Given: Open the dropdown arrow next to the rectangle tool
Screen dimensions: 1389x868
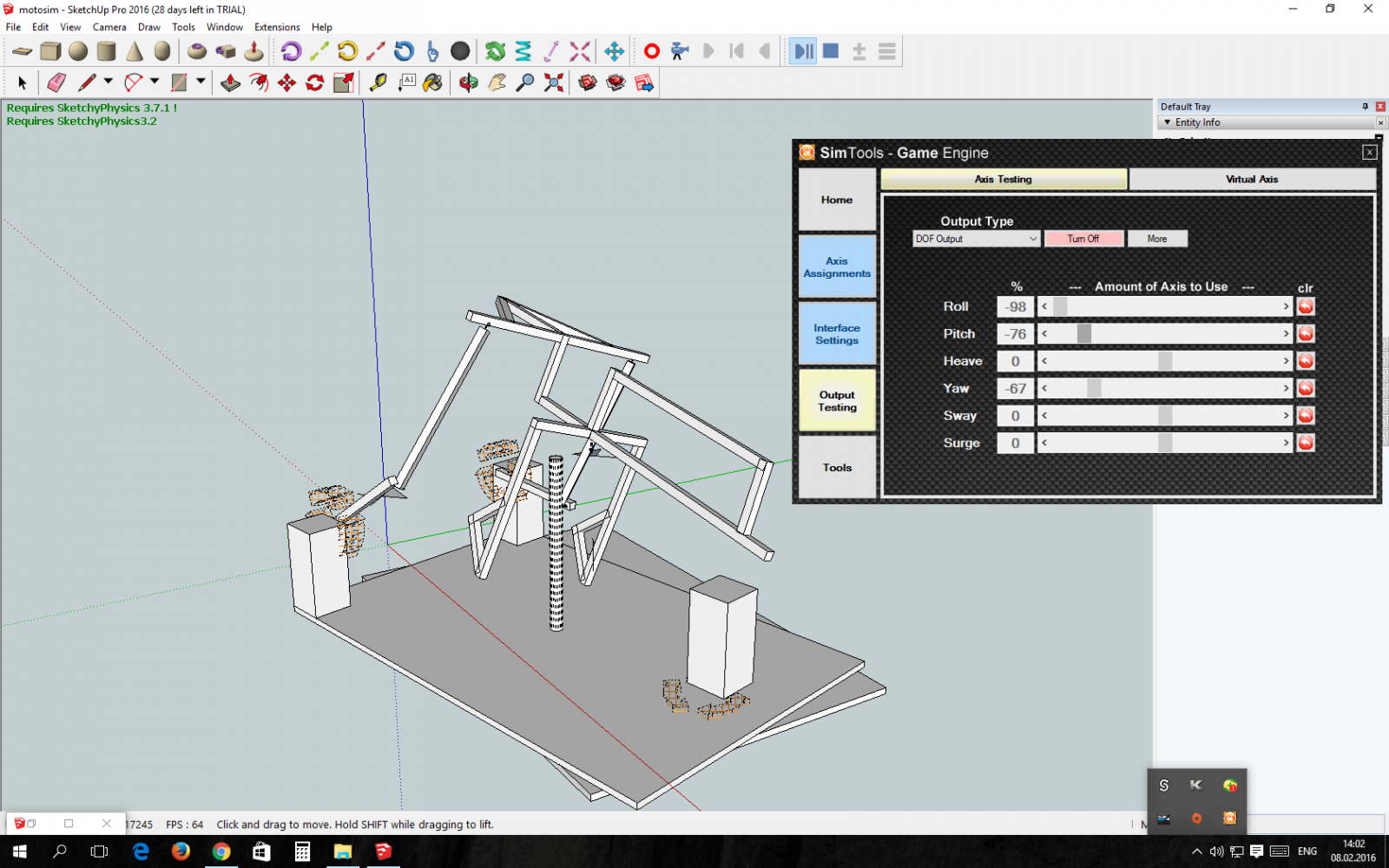Looking at the screenshot, I should [x=201, y=81].
